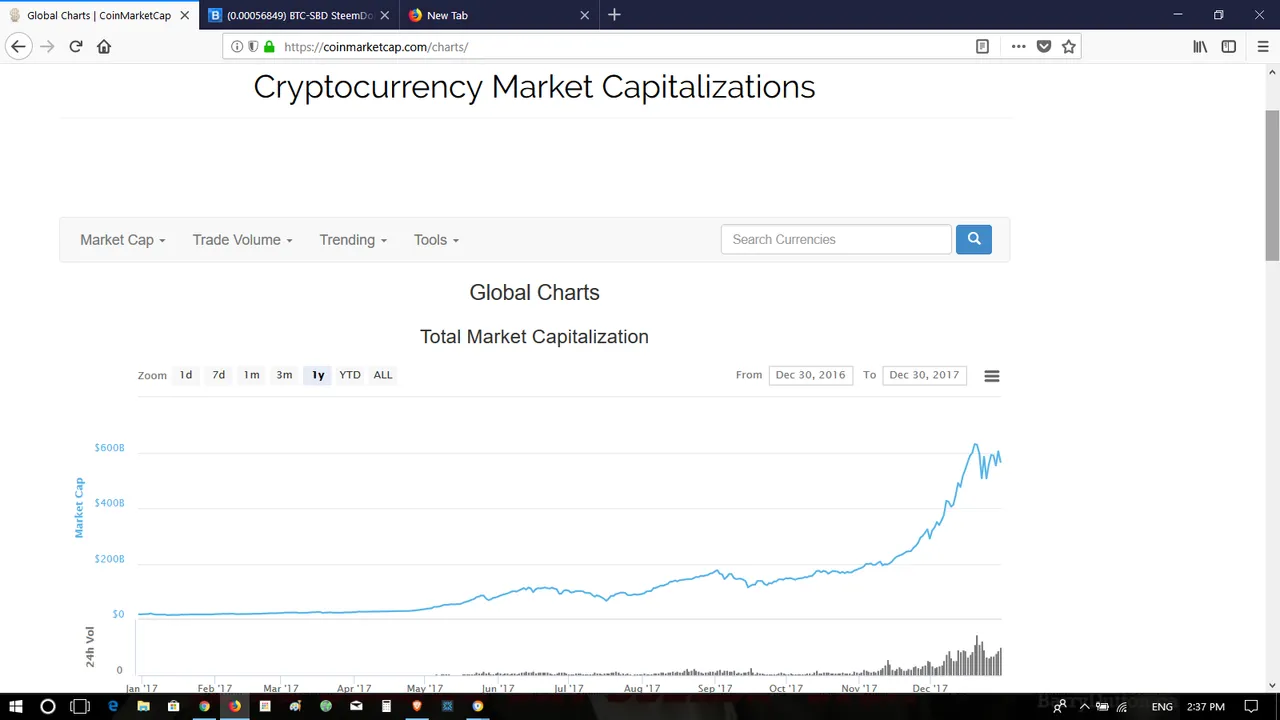Open the Trade Volume dropdown
The width and height of the screenshot is (1280, 720).
[x=242, y=240]
